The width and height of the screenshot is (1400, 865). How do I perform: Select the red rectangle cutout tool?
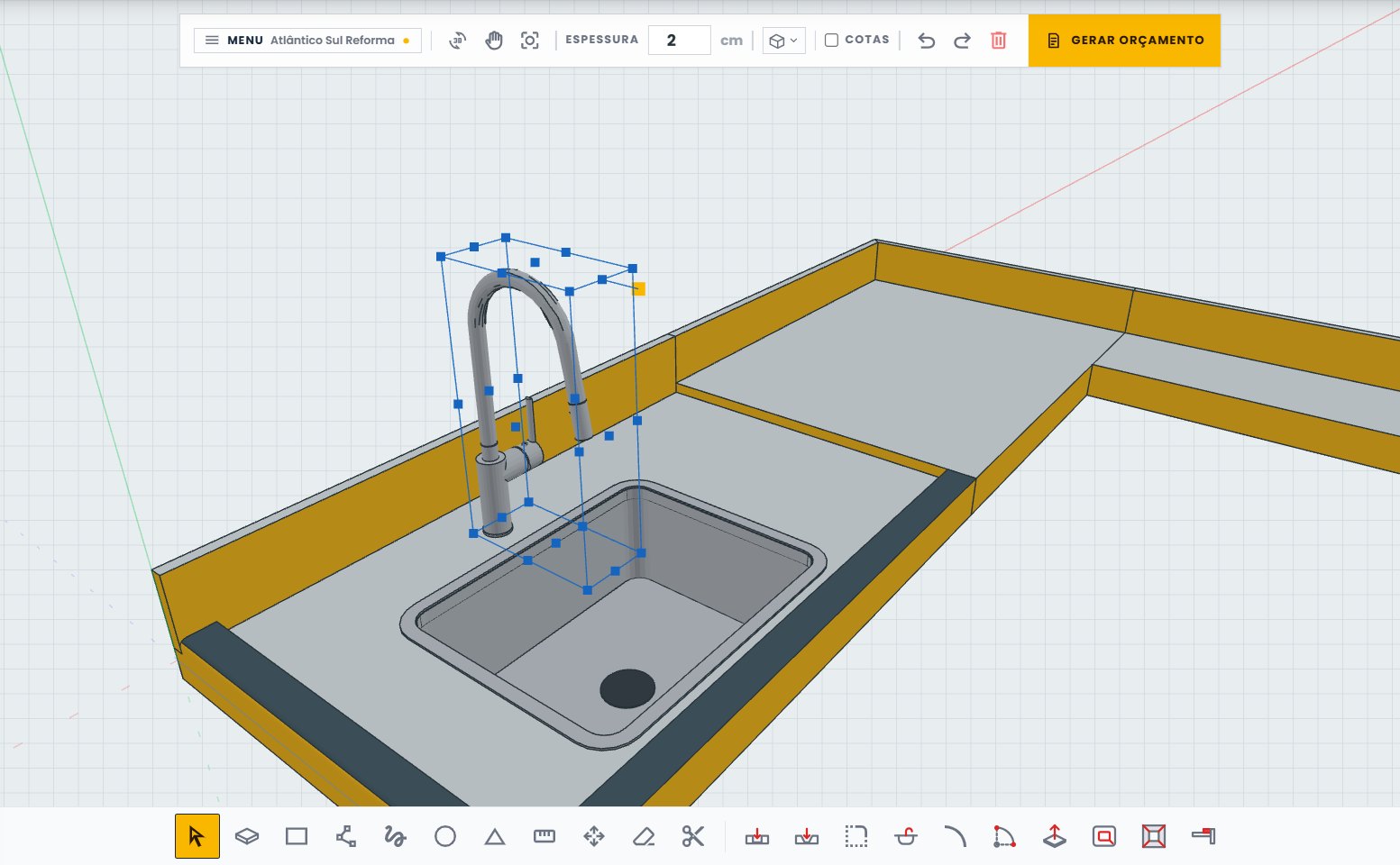1104,836
